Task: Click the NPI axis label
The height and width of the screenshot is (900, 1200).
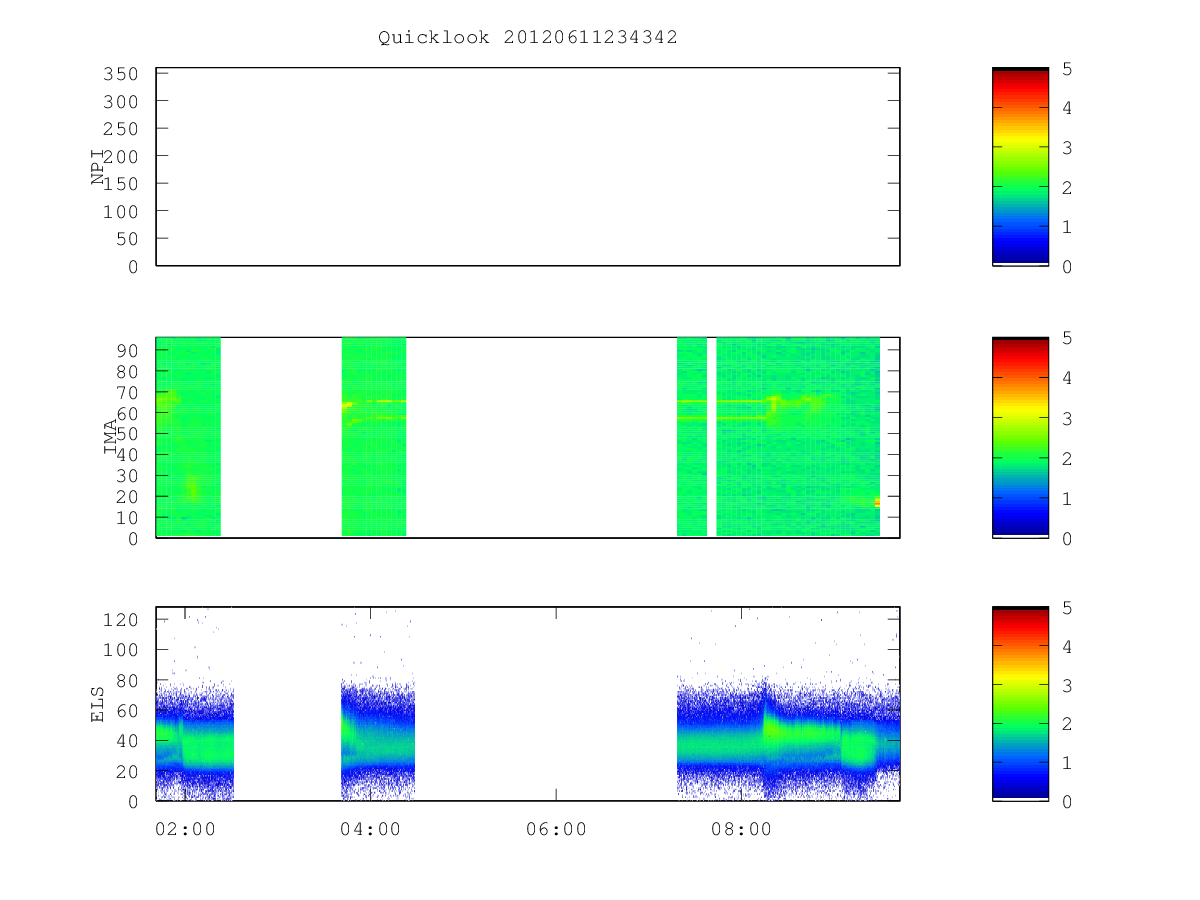Action: point(98,167)
